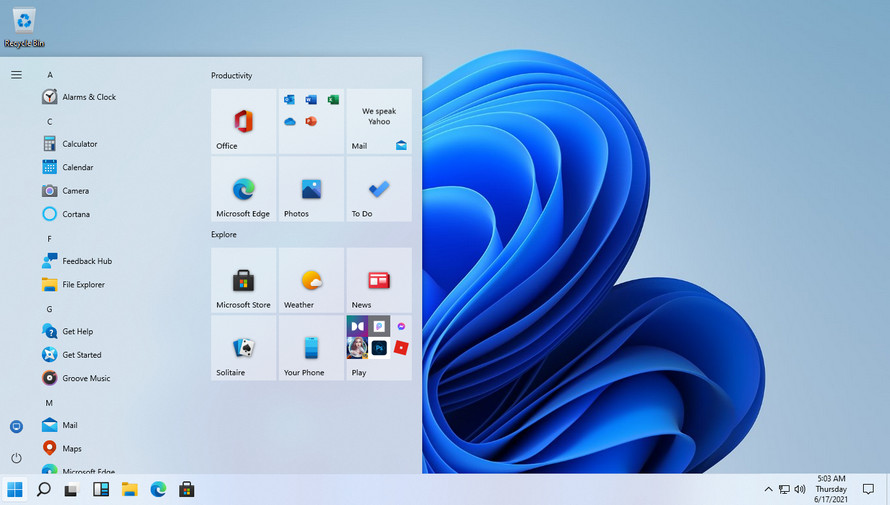Open Mail from the M app list
The height and width of the screenshot is (505, 890).
tap(60, 425)
